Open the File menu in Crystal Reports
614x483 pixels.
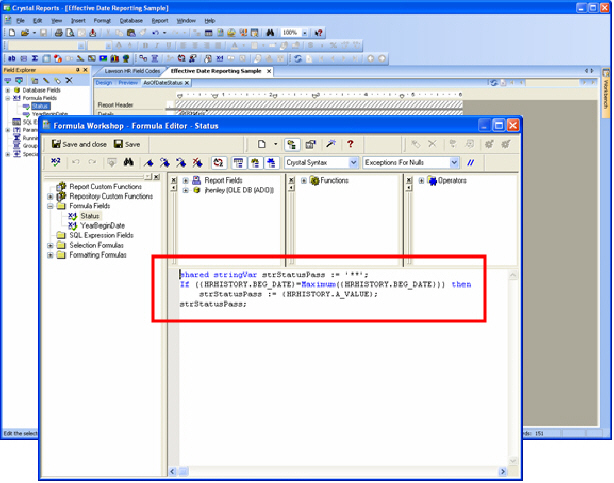[x=20, y=20]
